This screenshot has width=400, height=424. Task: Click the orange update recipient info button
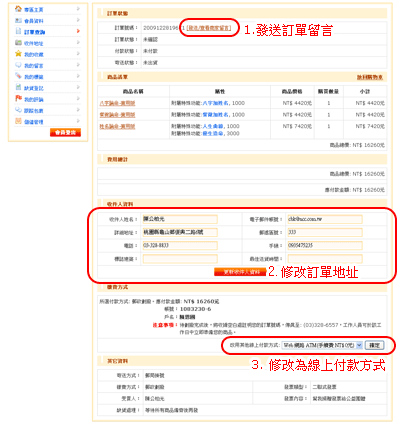tap(240, 272)
